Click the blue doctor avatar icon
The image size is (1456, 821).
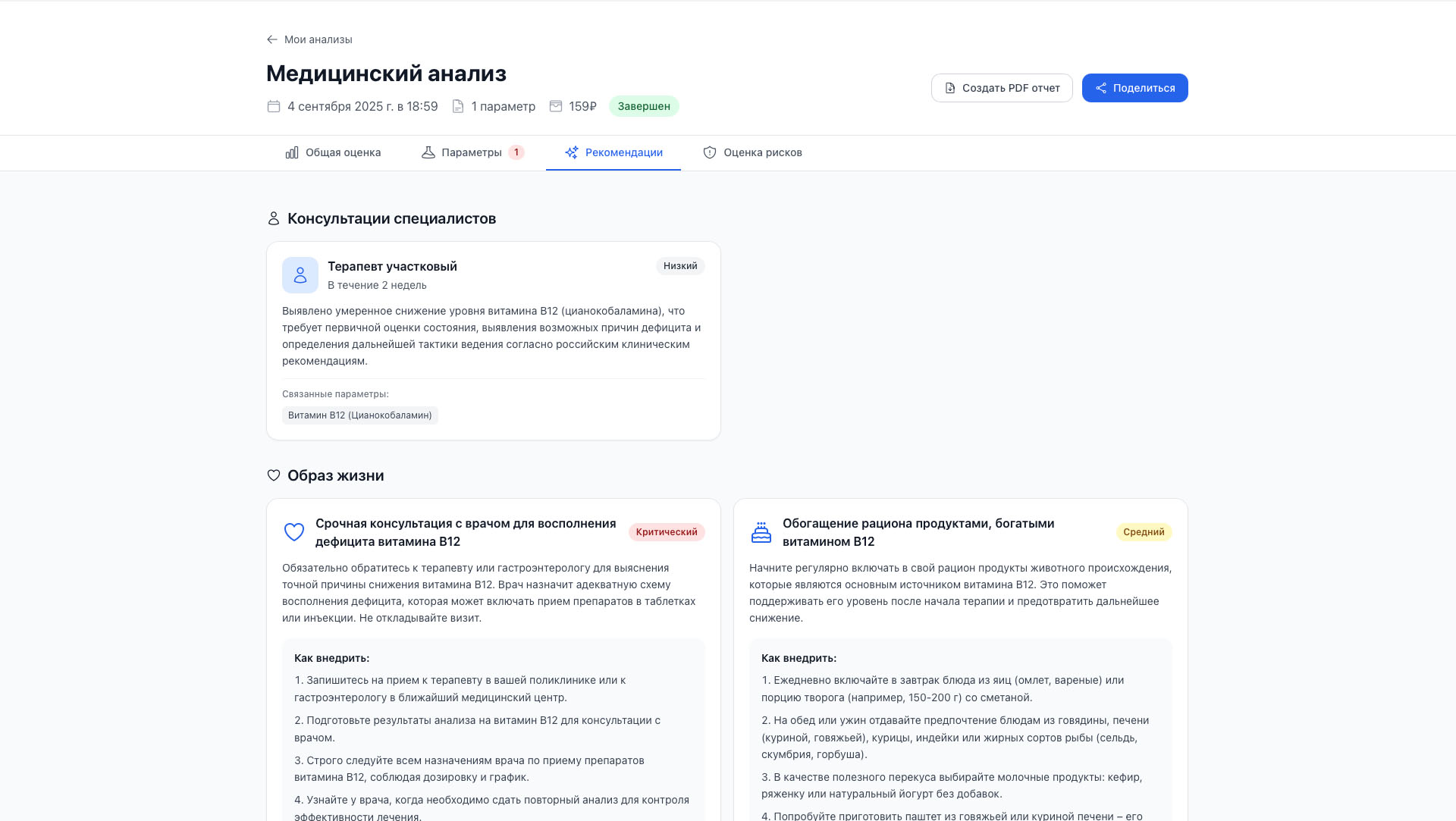tap(300, 275)
